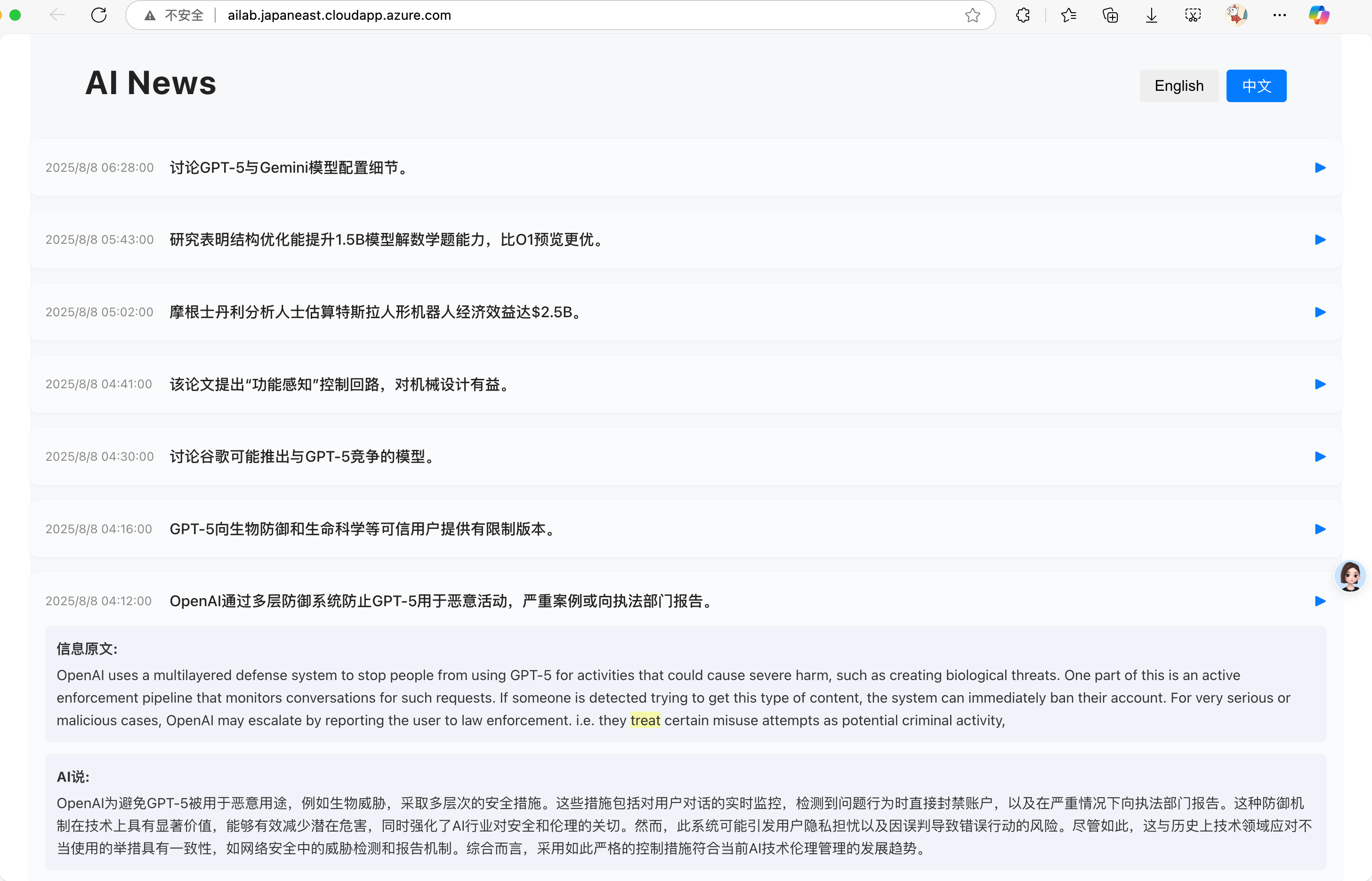Open the browser extensions puzzle icon

pyautogui.click(x=1023, y=16)
